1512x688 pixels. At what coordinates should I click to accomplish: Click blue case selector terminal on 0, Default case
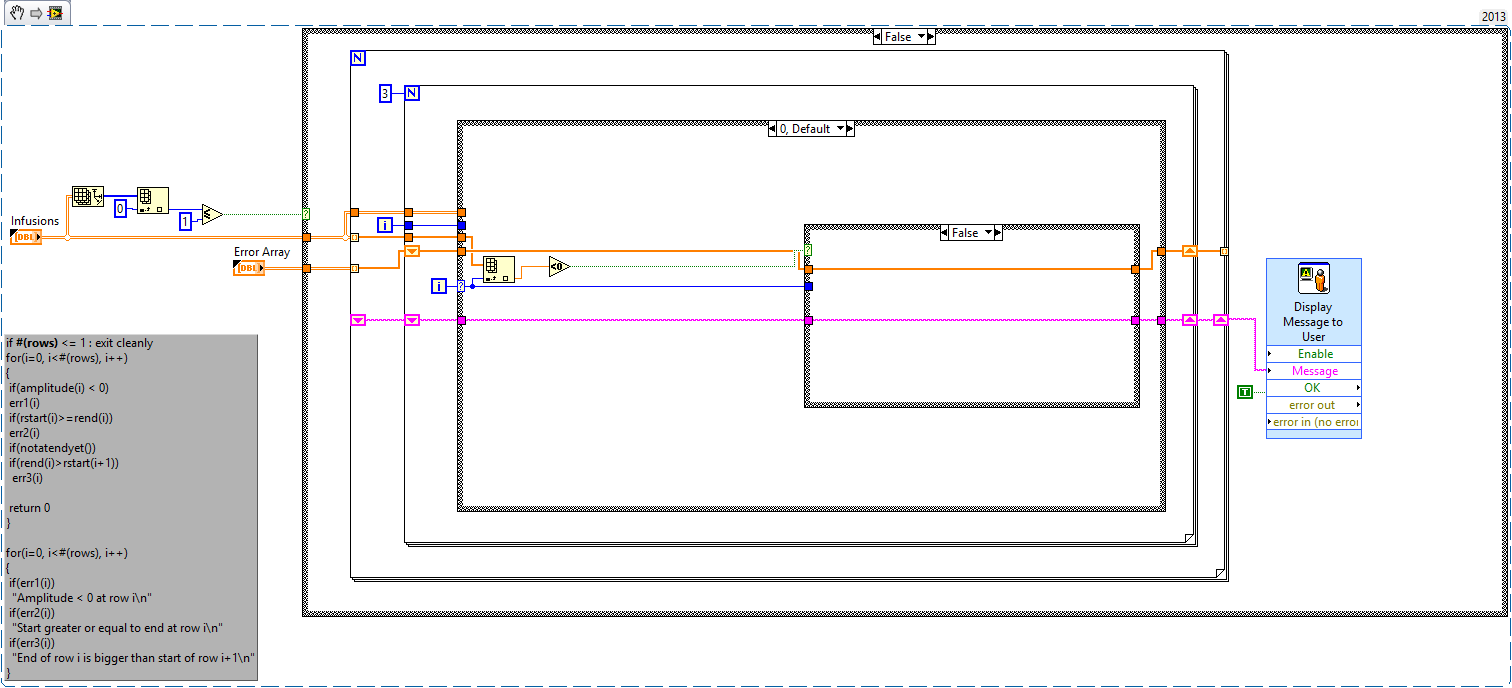(x=461, y=286)
